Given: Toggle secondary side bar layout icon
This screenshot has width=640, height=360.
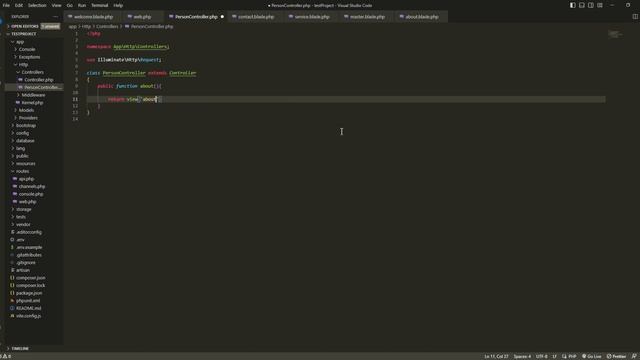Looking at the screenshot, I should pos(591,5).
